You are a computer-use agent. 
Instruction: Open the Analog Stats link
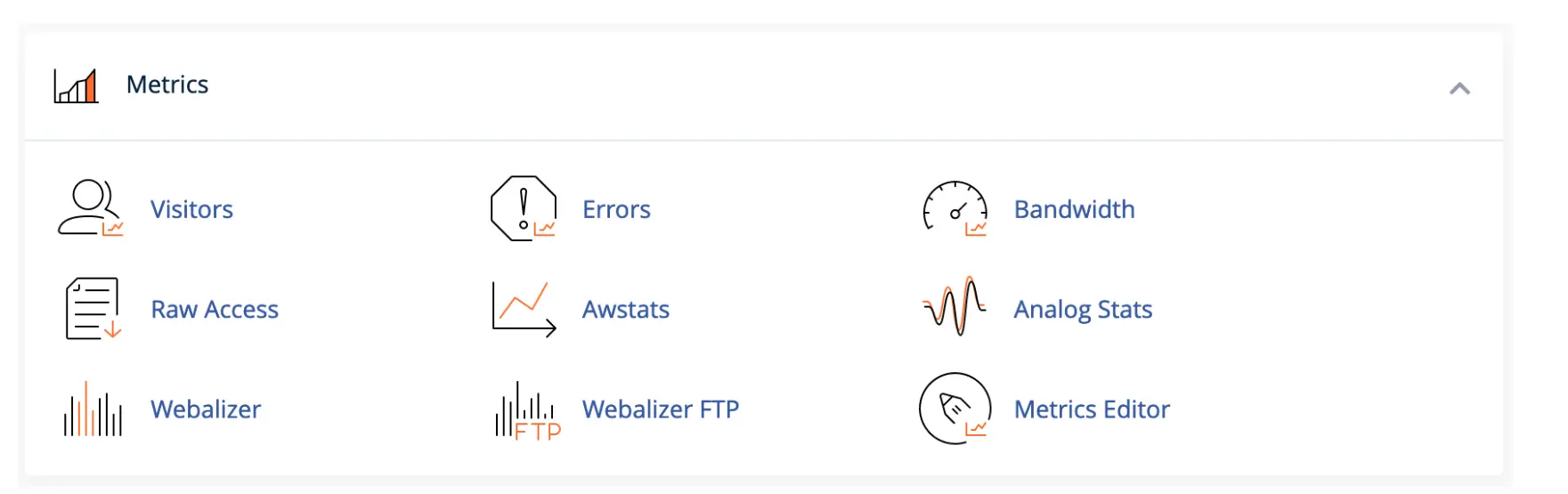click(x=1083, y=310)
